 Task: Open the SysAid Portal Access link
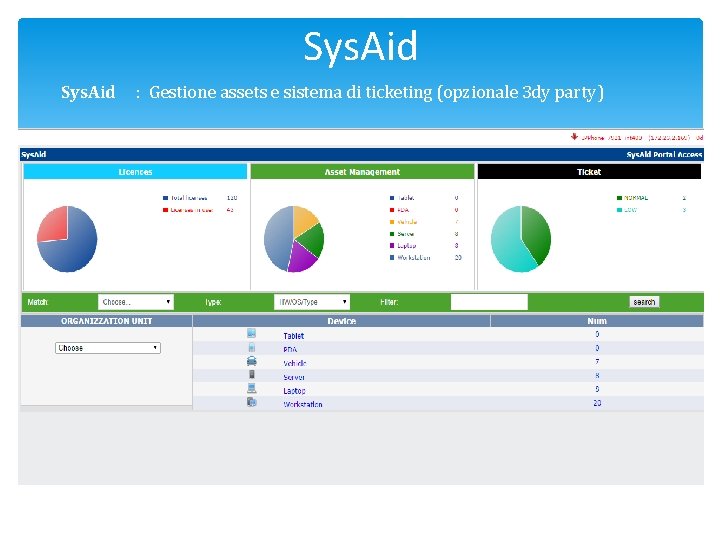664,155
